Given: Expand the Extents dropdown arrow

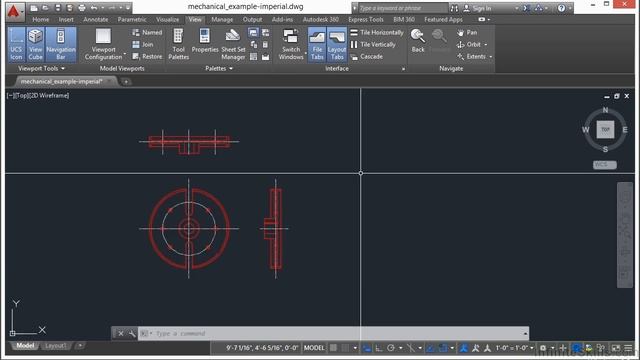Looking at the screenshot, I should (491, 57).
